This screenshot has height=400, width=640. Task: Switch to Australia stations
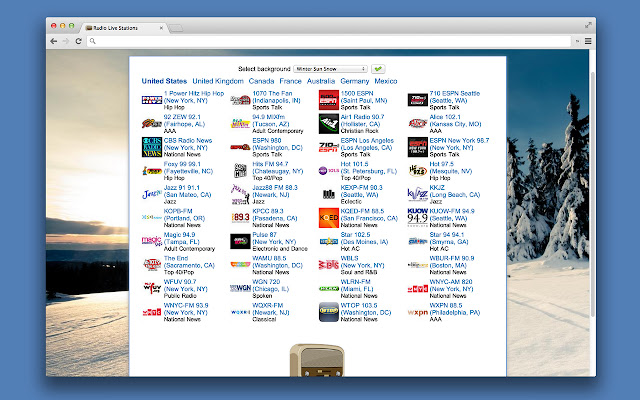coord(321,81)
